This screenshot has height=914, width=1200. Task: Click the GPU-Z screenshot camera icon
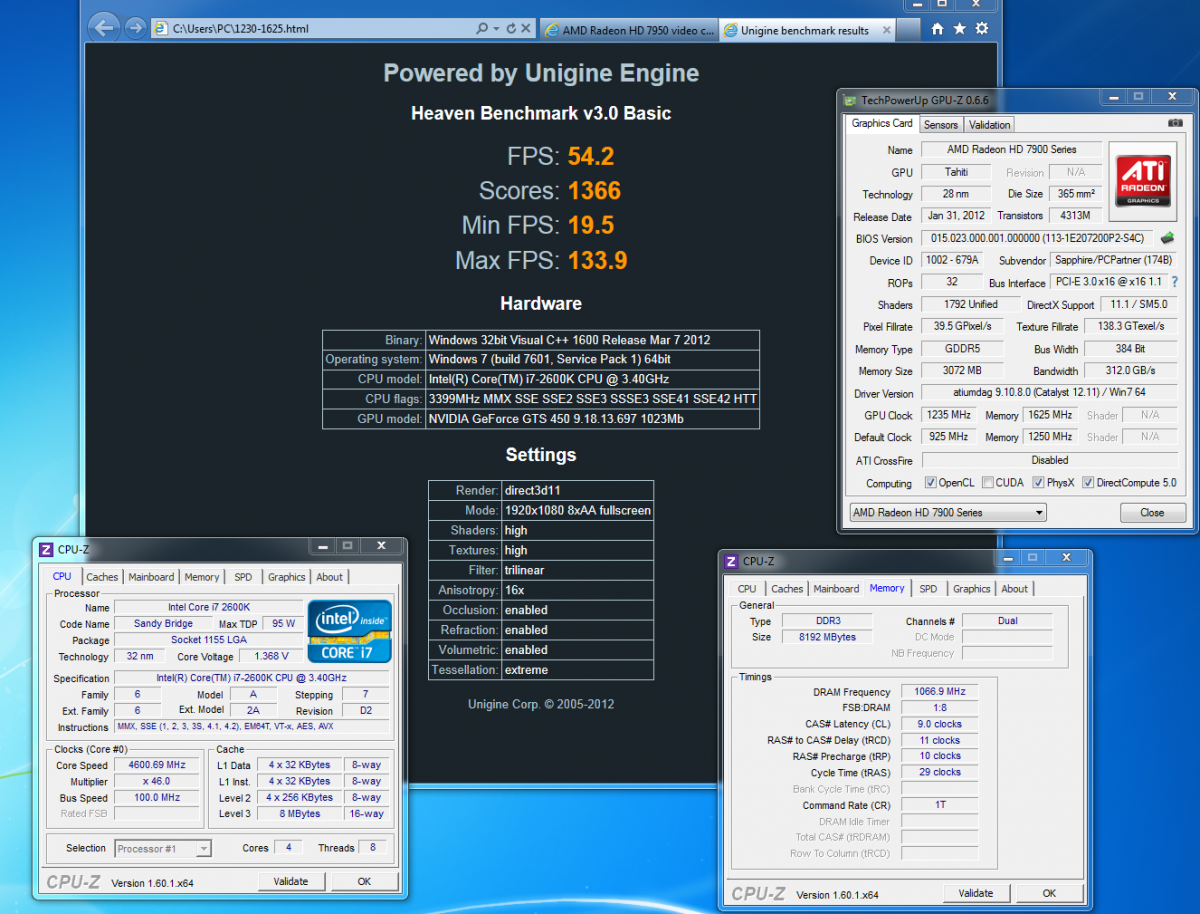[1175, 123]
